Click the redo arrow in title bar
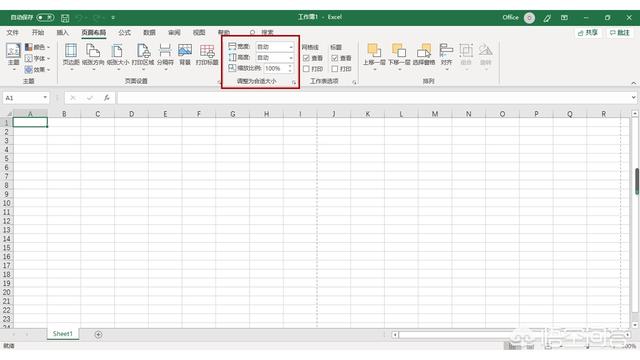The width and height of the screenshot is (640, 360). 96,18
